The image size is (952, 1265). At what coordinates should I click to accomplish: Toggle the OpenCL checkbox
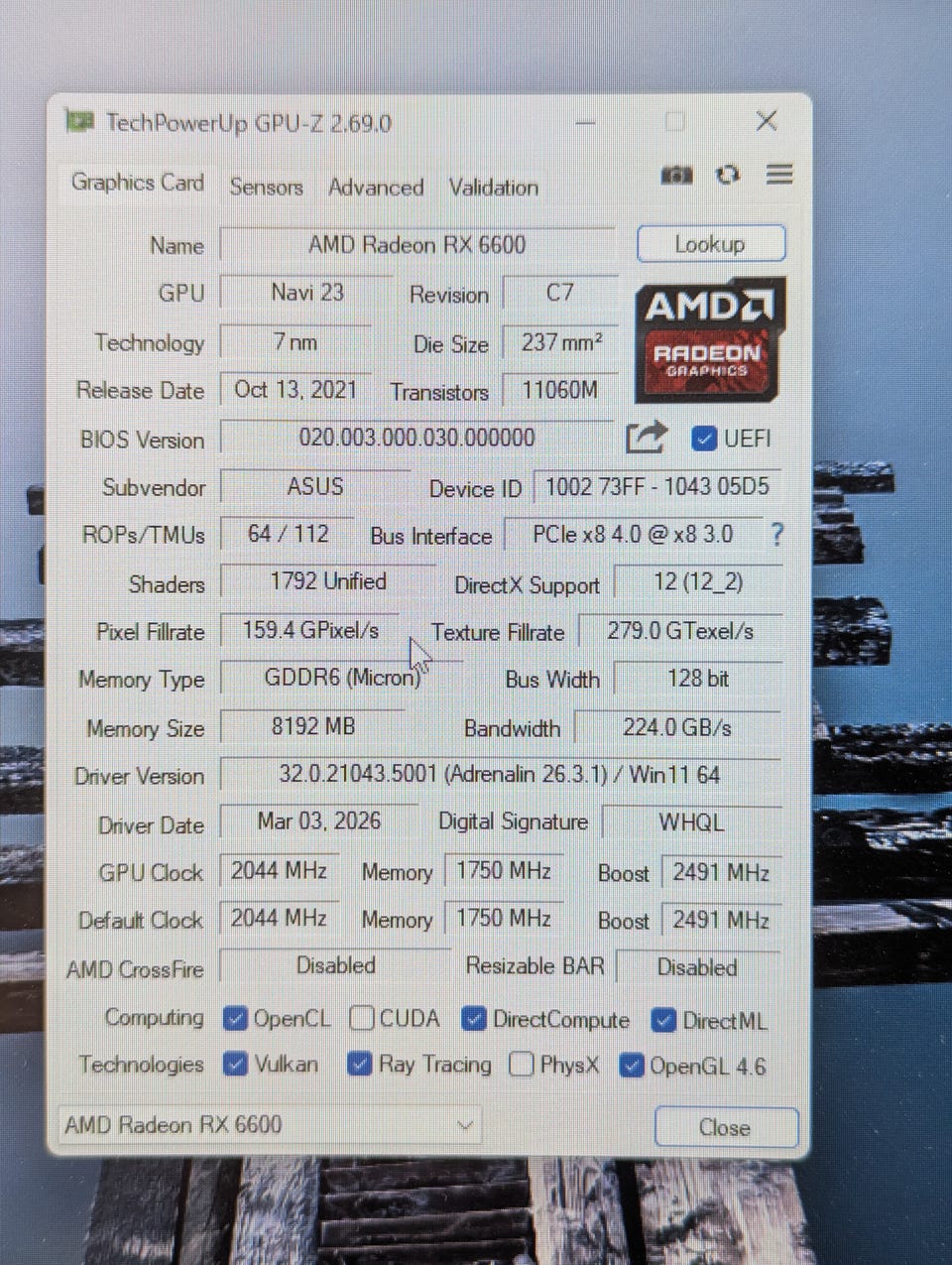235,1019
